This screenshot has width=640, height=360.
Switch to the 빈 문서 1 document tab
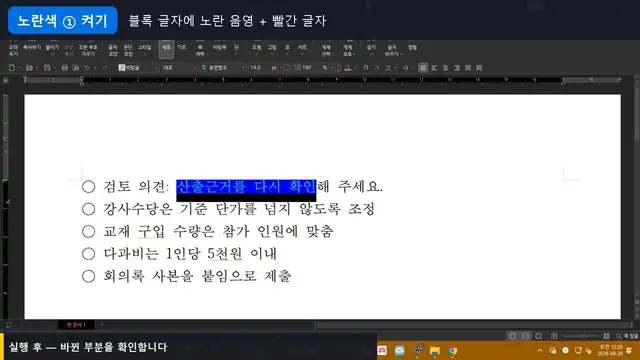(76, 325)
